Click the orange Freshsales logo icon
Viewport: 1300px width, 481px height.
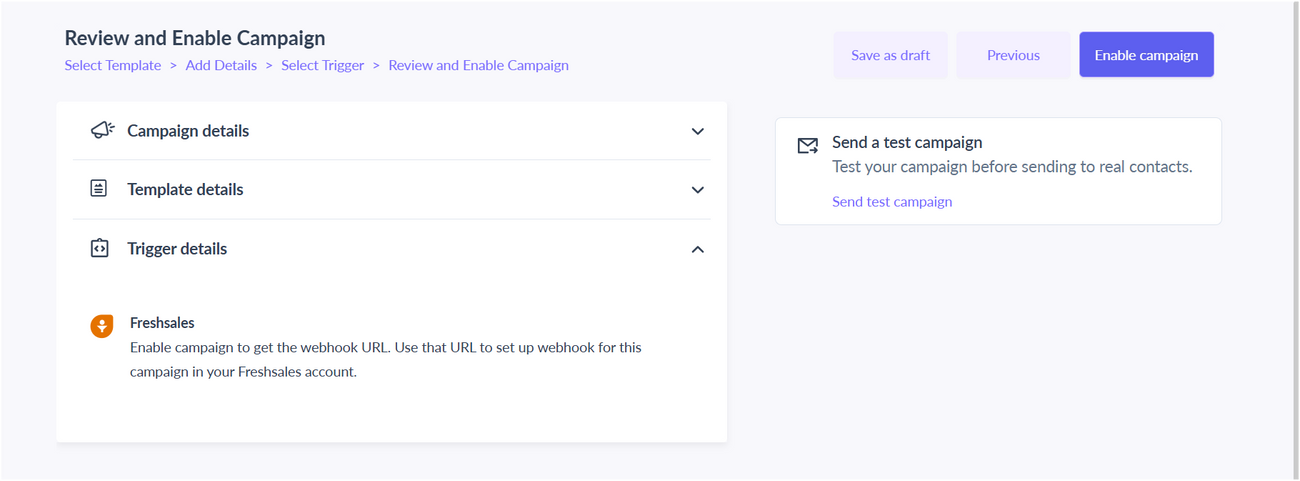tap(102, 325)
